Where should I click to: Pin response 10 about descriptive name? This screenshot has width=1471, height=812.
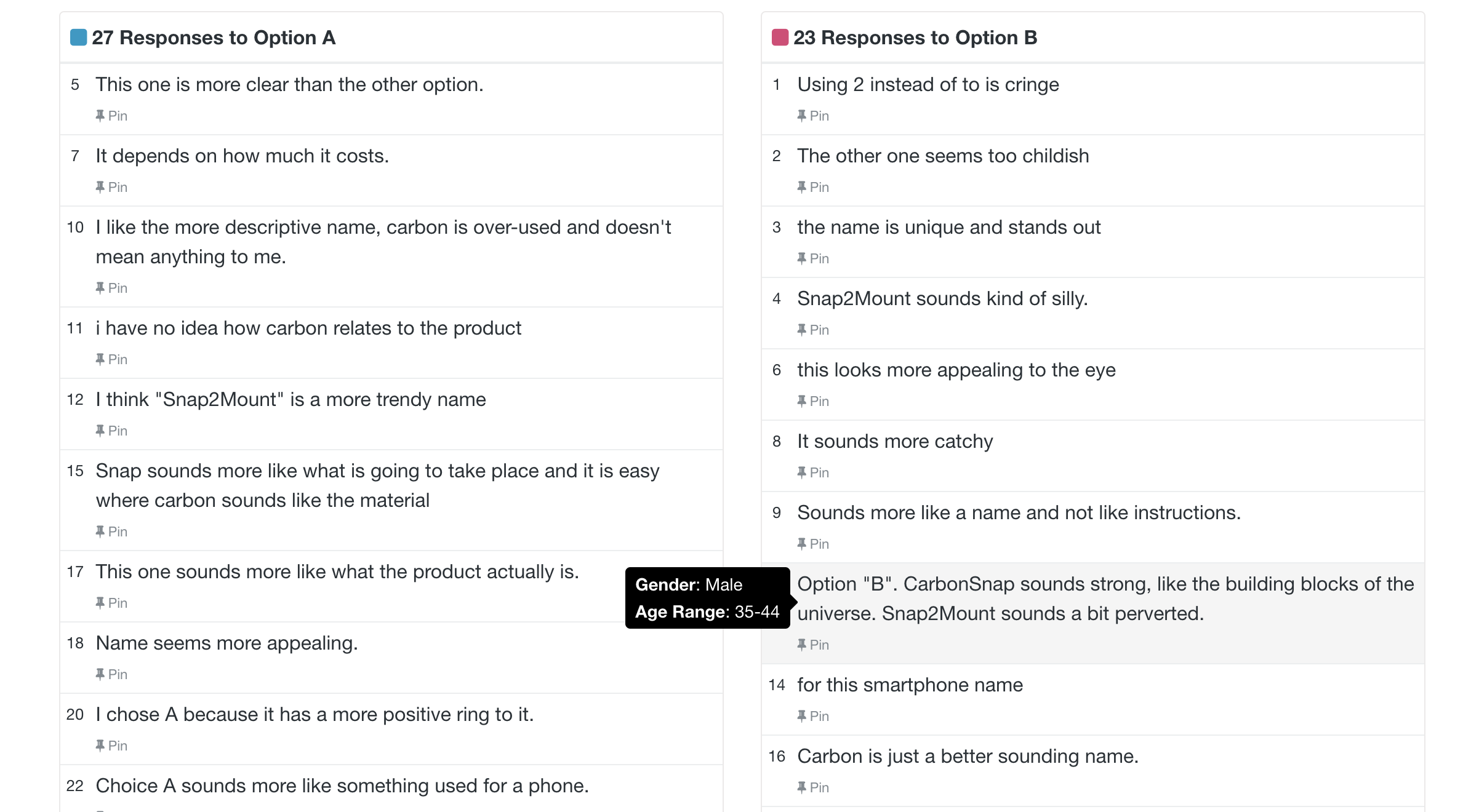coord(111,288)
